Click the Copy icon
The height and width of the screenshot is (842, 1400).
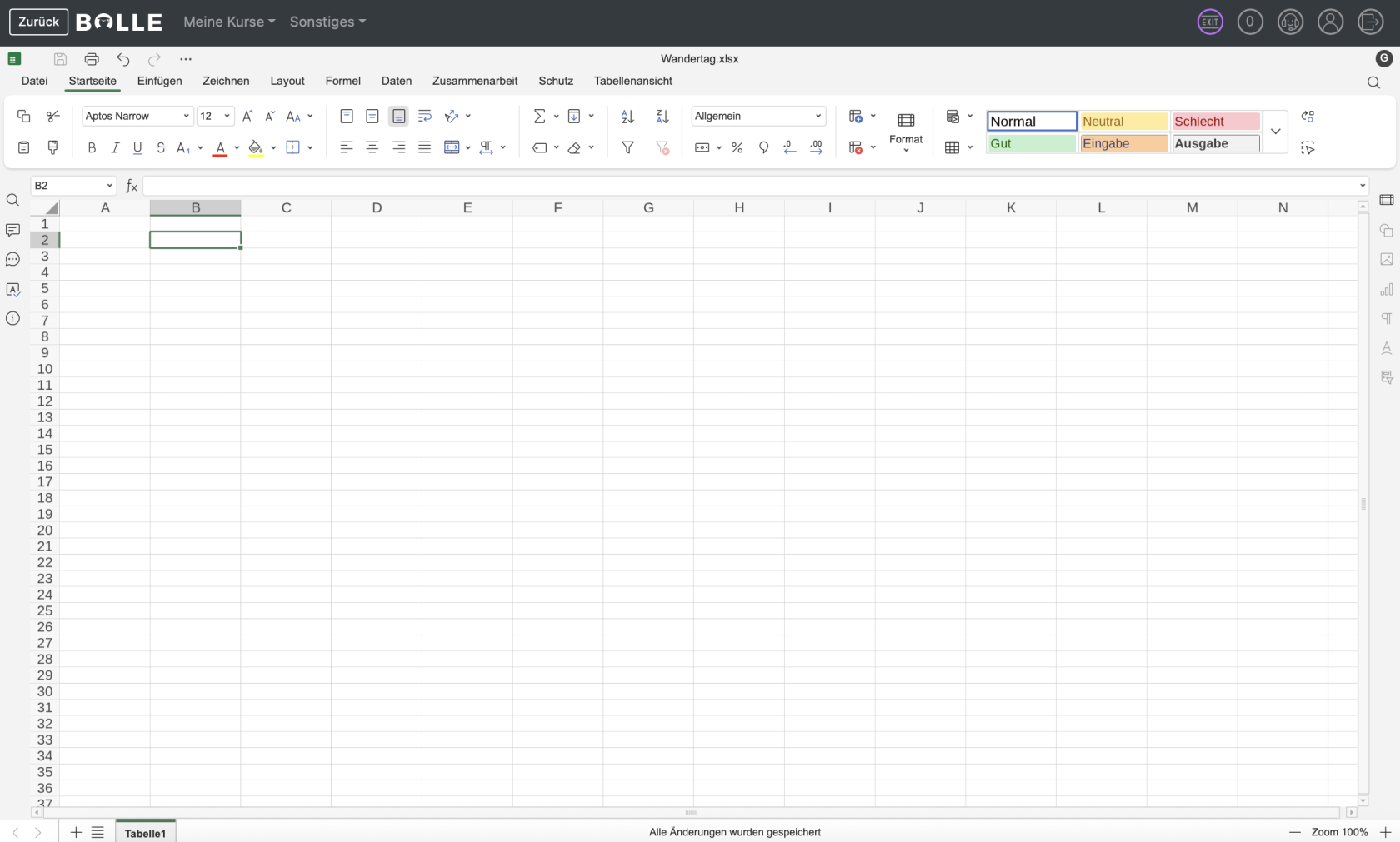tap(23, 117)
